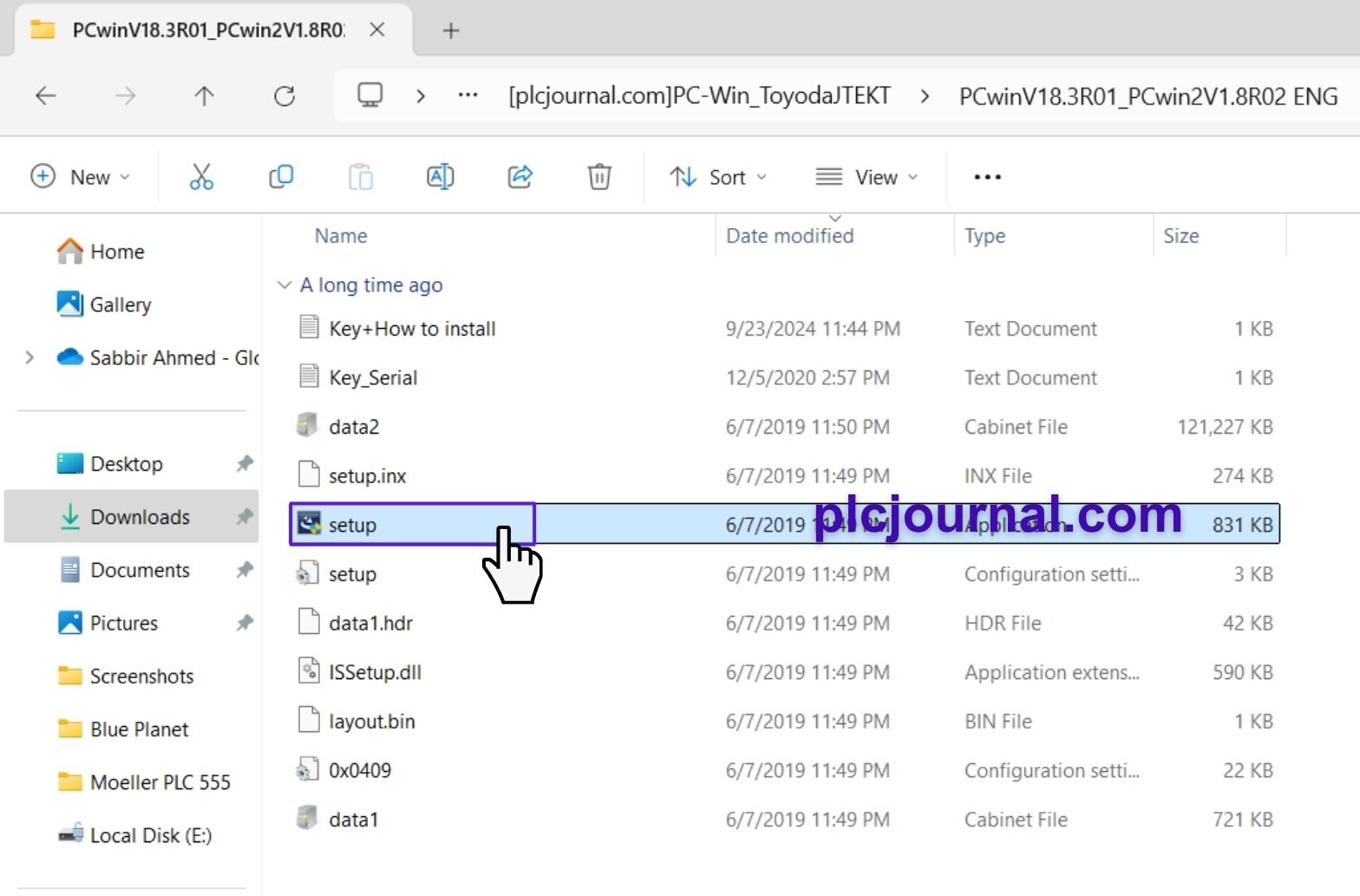Open Screenshots folder in sidebar

click(126, 676)
